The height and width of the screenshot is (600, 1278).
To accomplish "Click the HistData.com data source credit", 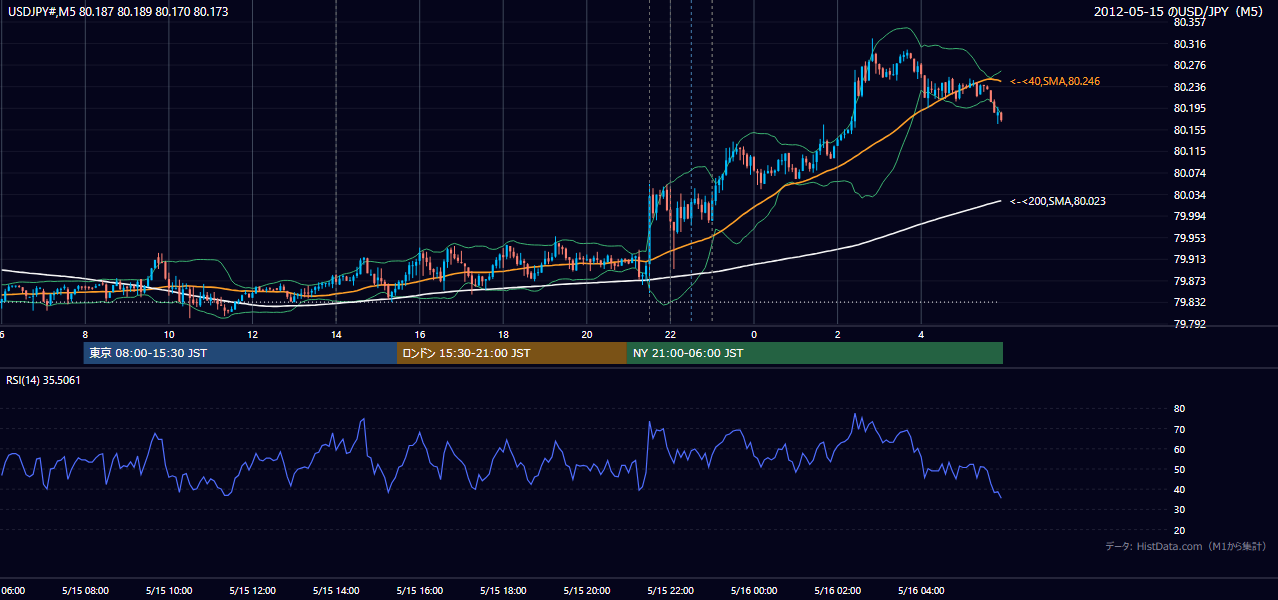I will [1186, 546].
